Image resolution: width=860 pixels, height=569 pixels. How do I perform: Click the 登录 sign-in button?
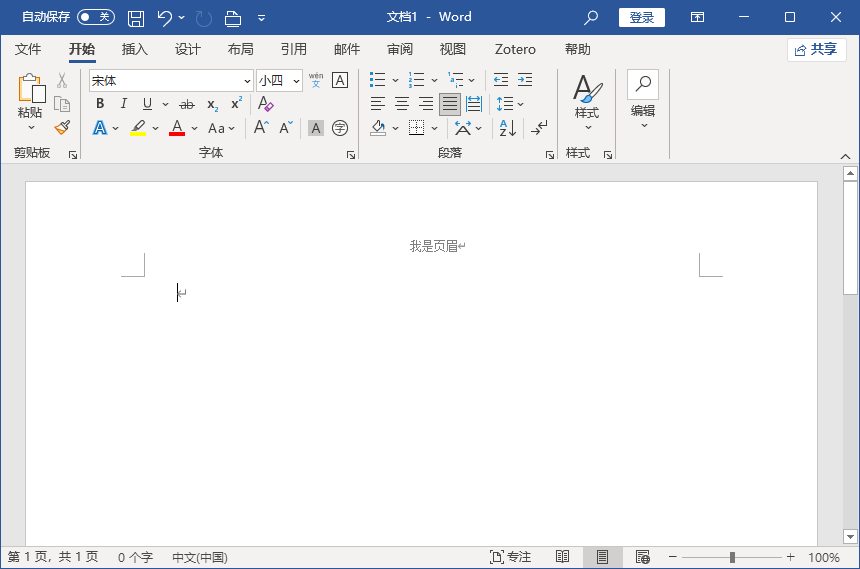(642, 18)
